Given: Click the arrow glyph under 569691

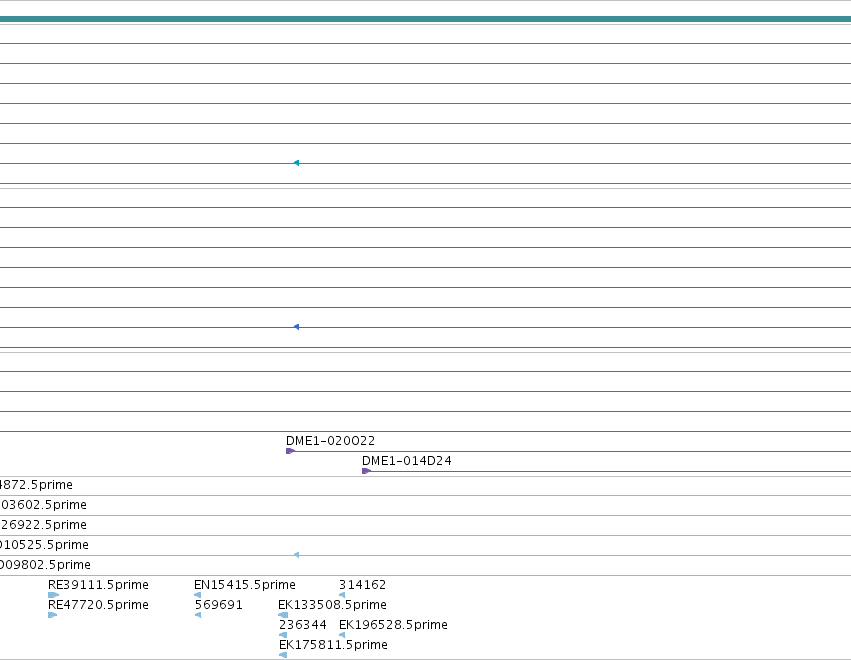Looking at the screenshot, I should (198, 615).
